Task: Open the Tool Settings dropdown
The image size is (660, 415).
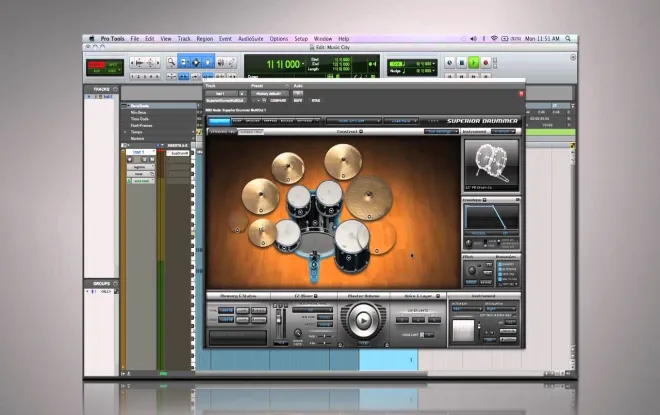Action: (441, 132)
